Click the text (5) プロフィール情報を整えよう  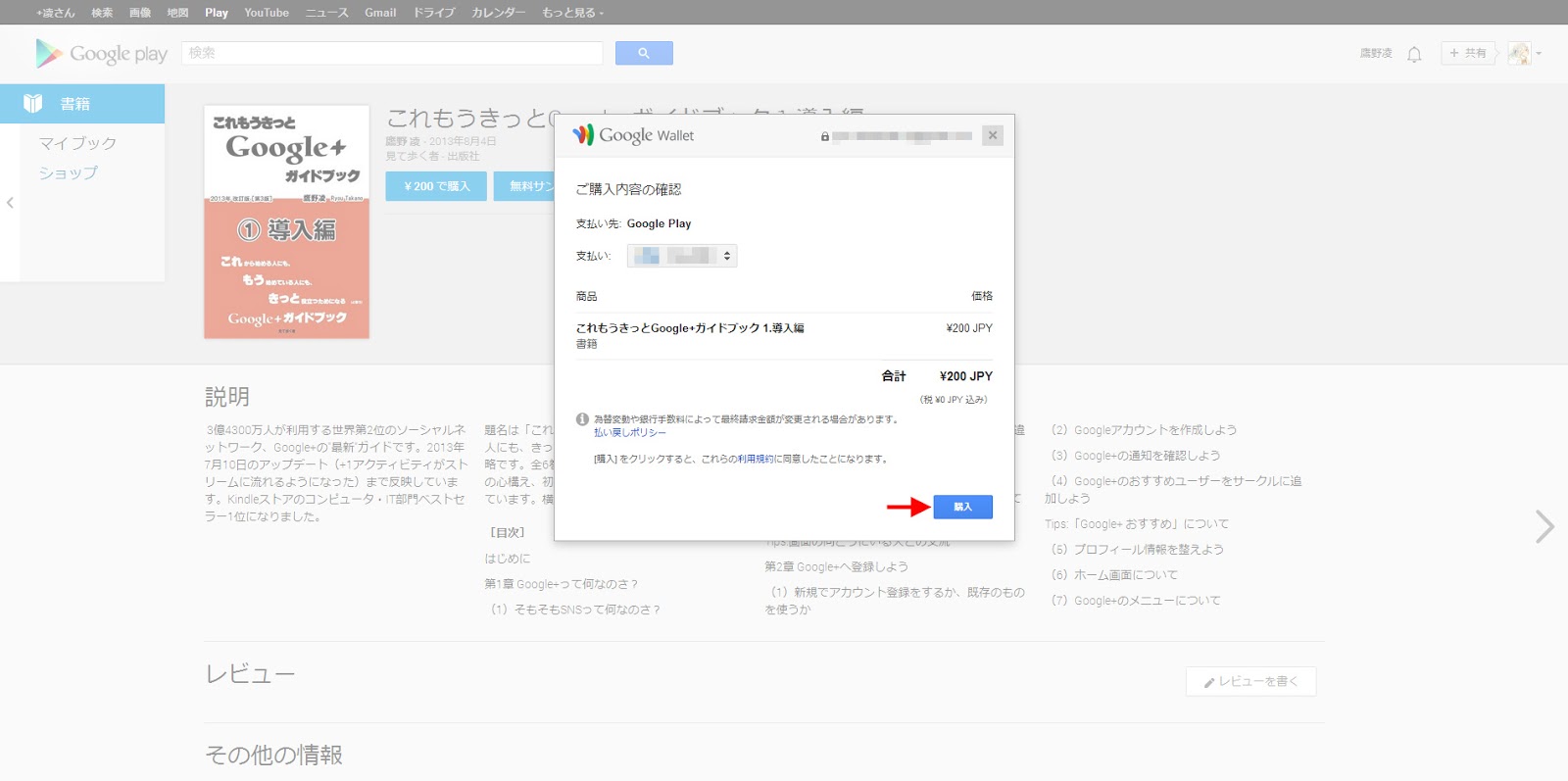[1137, 550]
